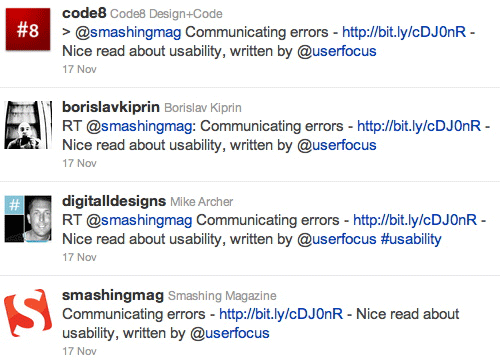
Task: Open digitalldesigns' profile picture
Action: [x=28, y=219]
